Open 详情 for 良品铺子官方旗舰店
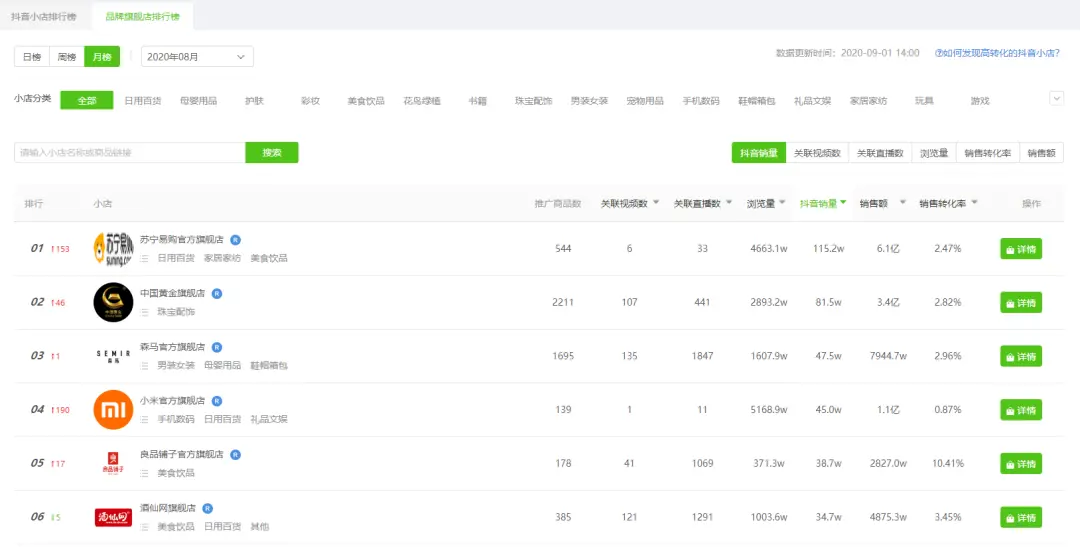 tap(1021, 464)
